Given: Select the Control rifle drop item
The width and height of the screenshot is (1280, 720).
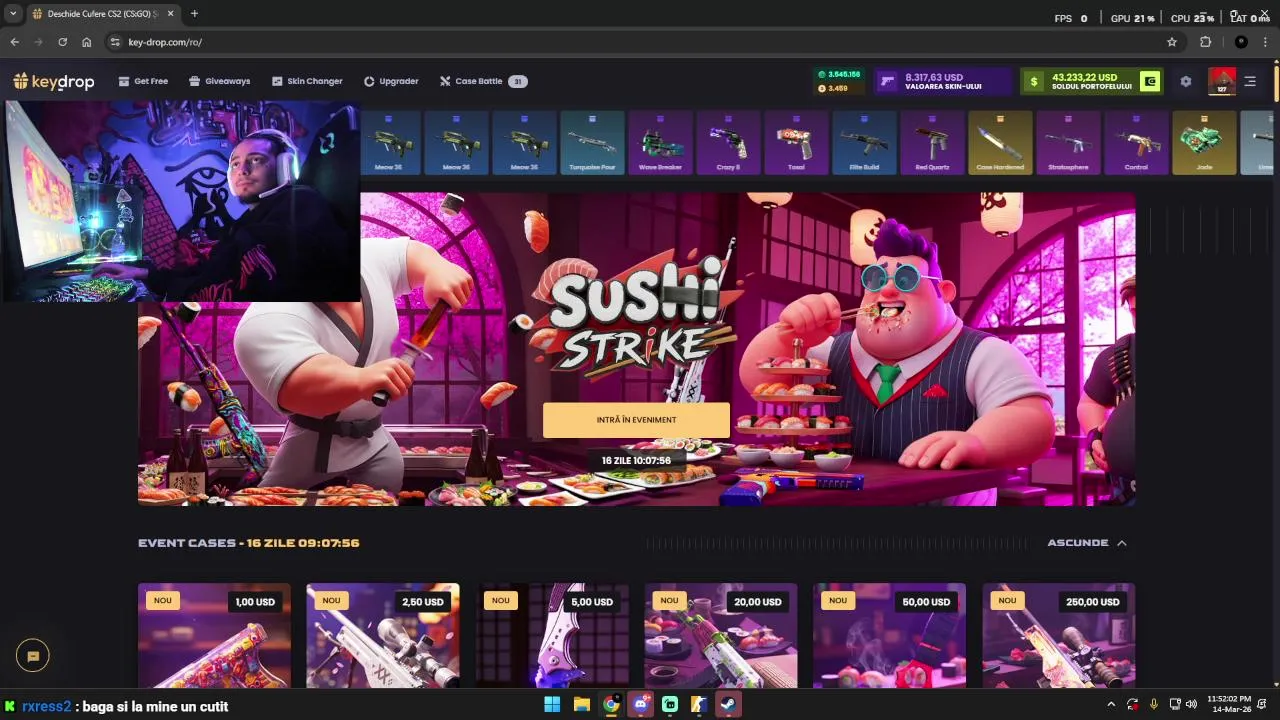Looking at the screenshot, I should (1136, 142).
